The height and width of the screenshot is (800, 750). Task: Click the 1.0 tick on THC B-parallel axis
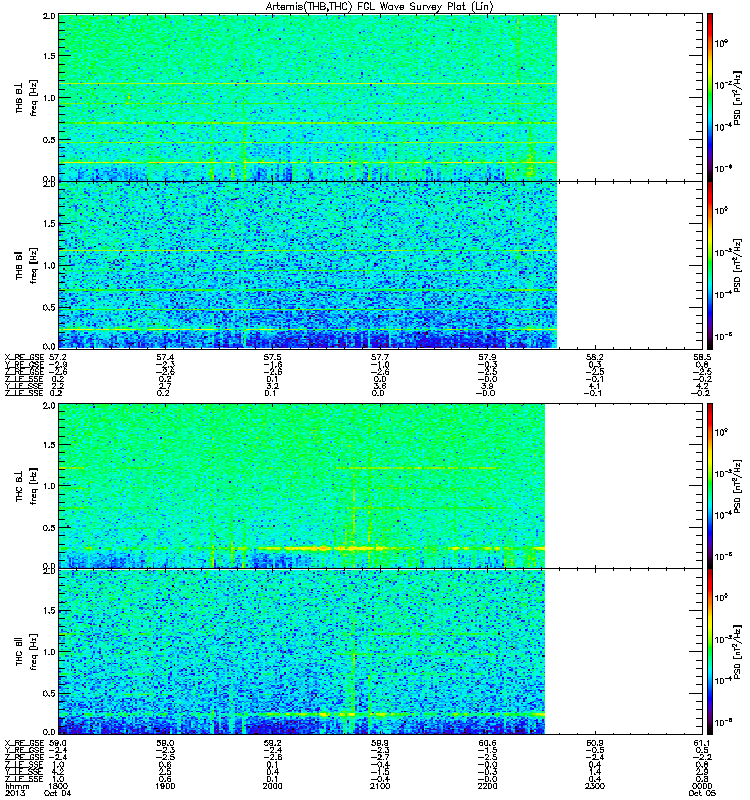pos(49,652)
